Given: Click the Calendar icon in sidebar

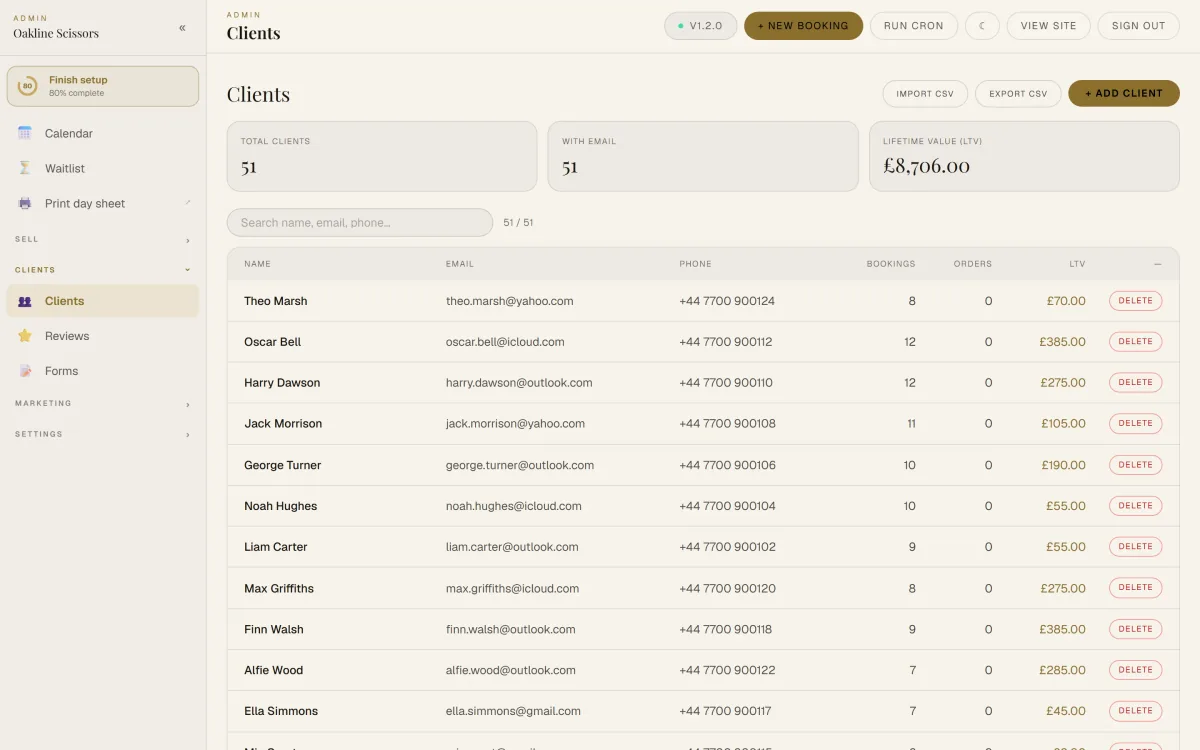Looking at the screenshot, I should pyautogui.click(x=25, y=133).
